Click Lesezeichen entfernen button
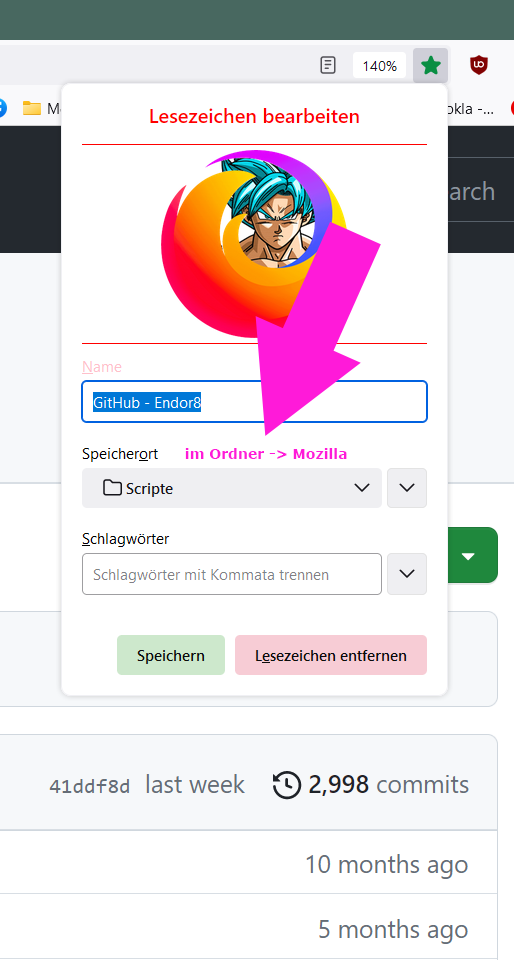Image resolution: width=514 pixels, height=960 pixels. click(x=331, y=655)
